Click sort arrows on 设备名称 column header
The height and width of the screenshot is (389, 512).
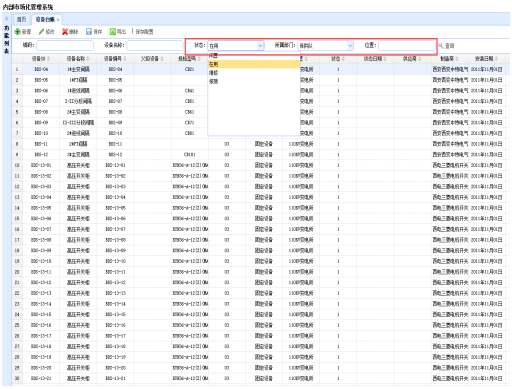tap(88, 59)
